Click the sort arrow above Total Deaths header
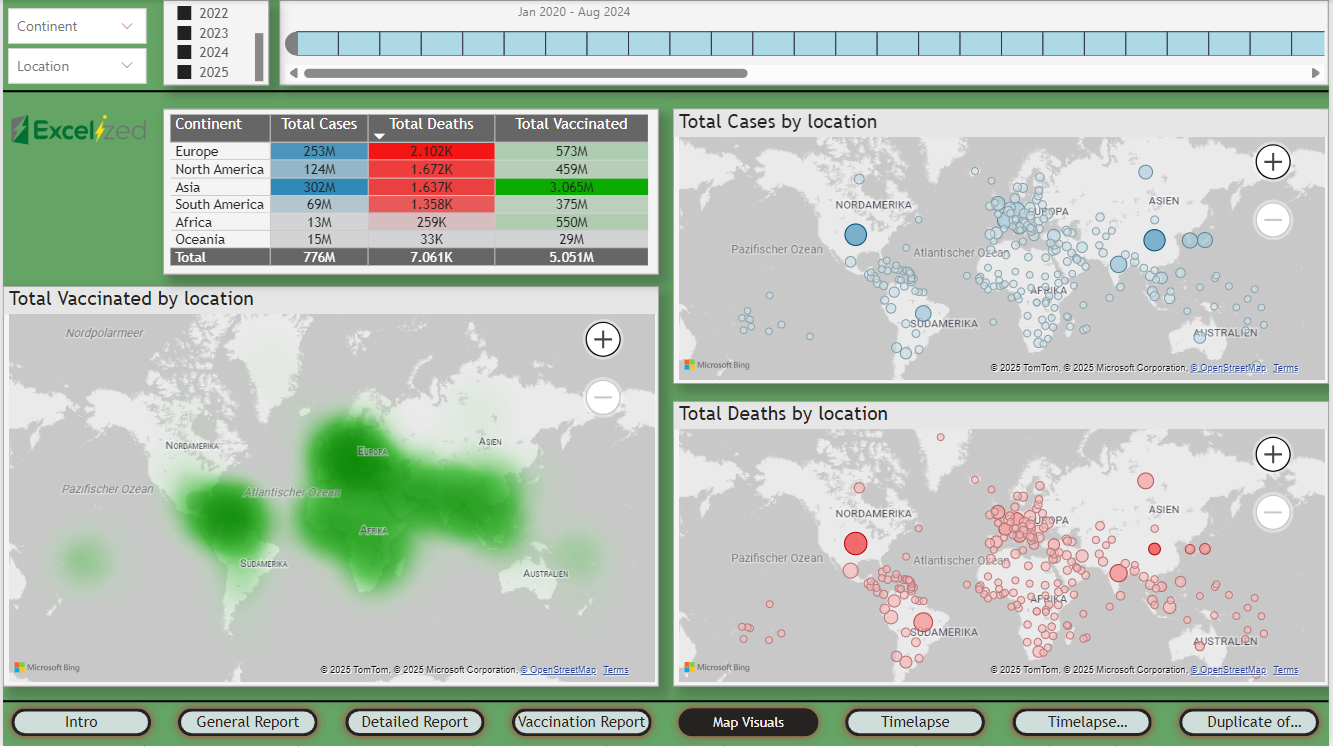This screenshot has height=747, width=1333. (379, 136)
